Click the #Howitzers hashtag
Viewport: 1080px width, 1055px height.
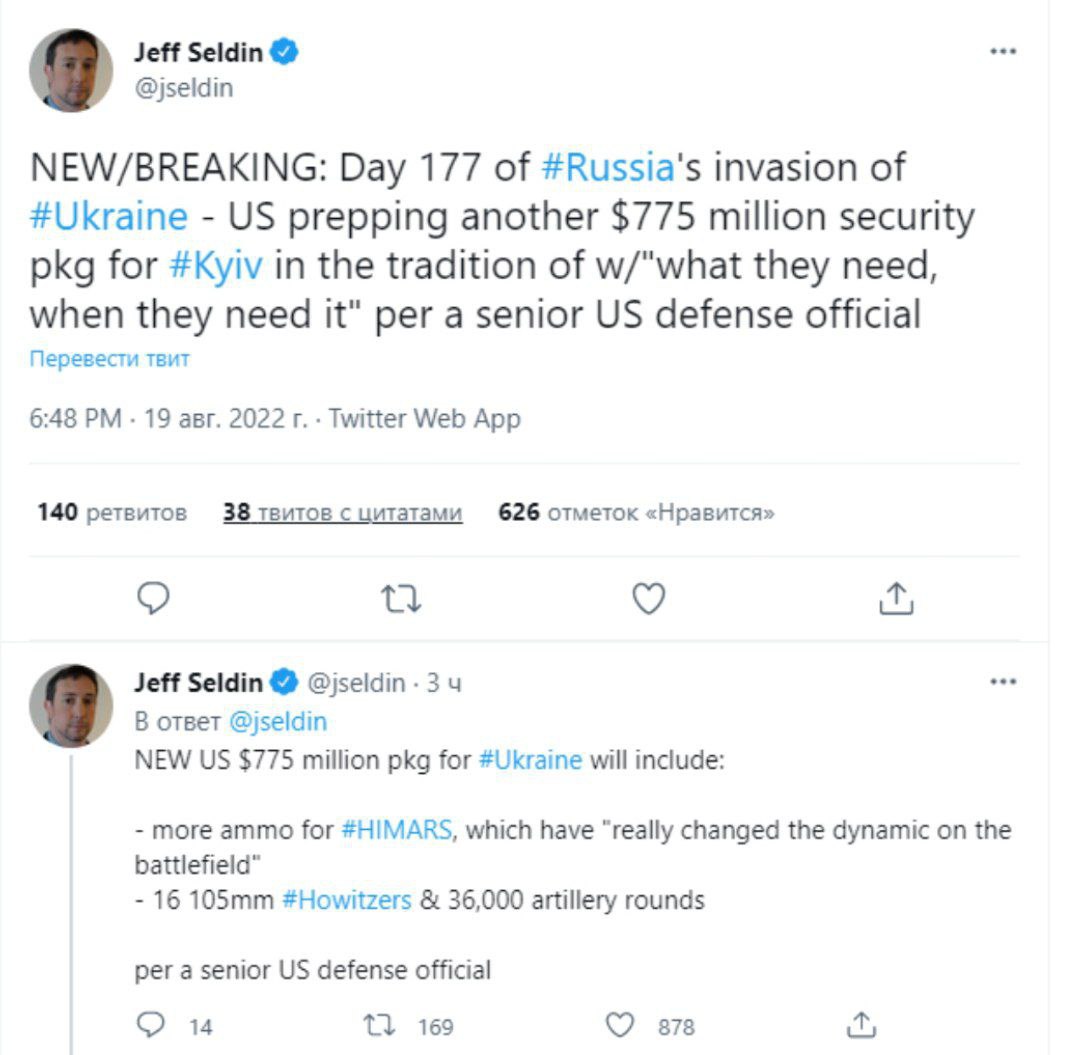346,900
